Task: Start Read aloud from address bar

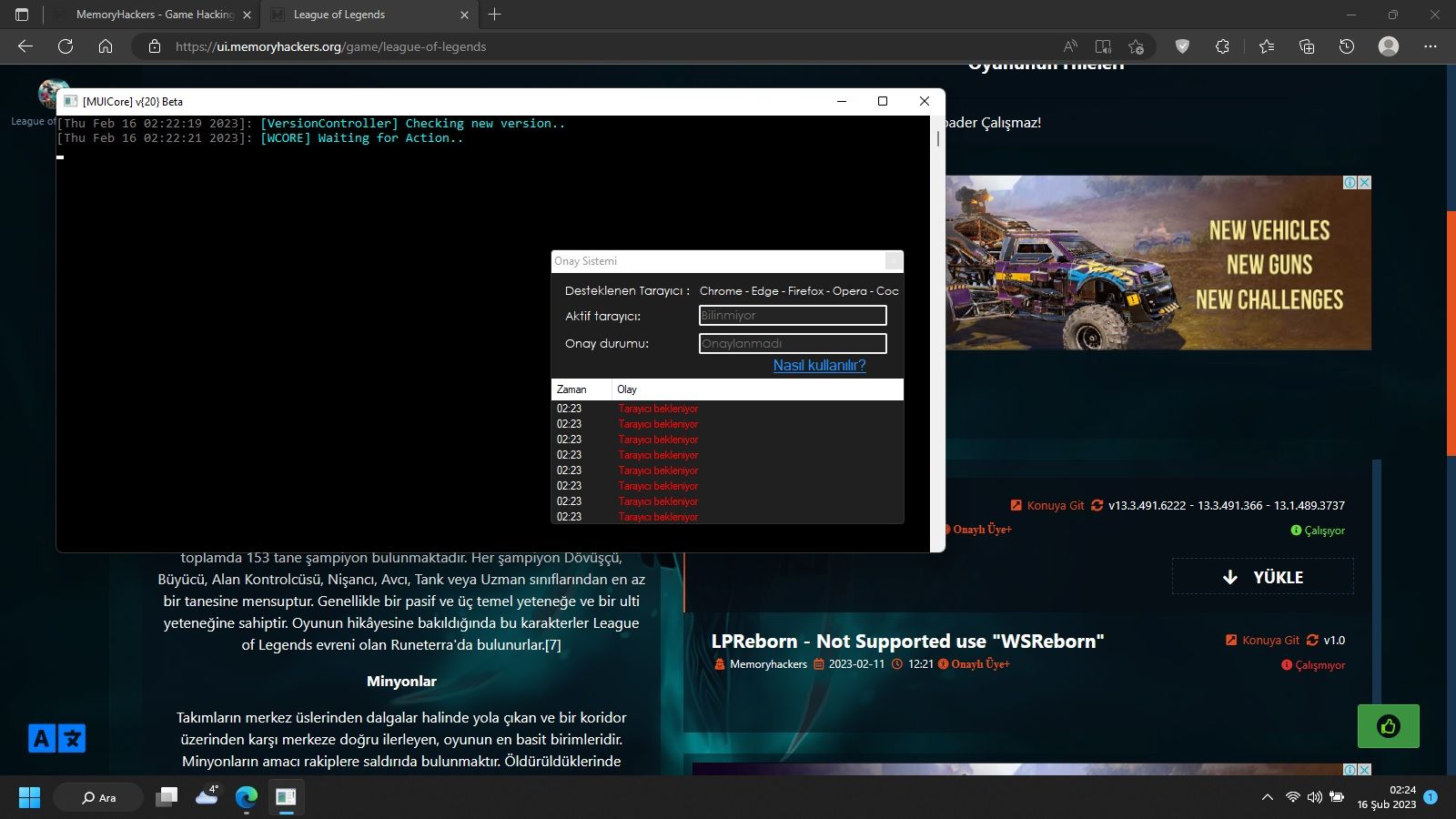Action: (x=1070, y=46)
